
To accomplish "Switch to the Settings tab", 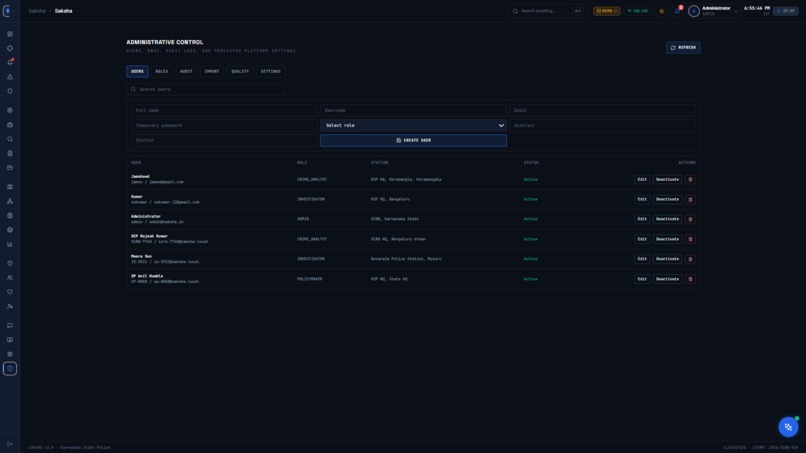I will coord(270,71).
